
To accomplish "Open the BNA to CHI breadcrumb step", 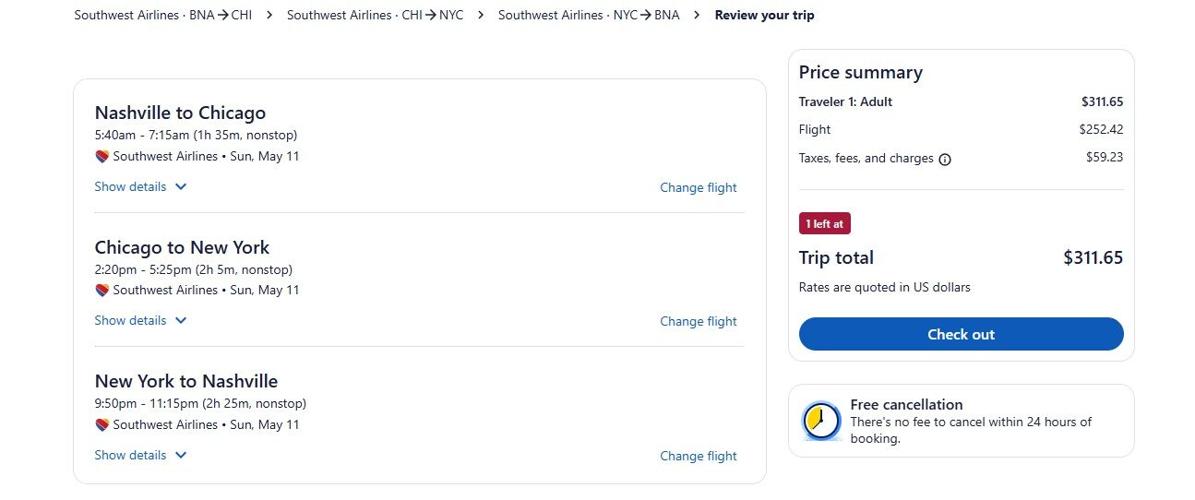I will click(163, 15).
